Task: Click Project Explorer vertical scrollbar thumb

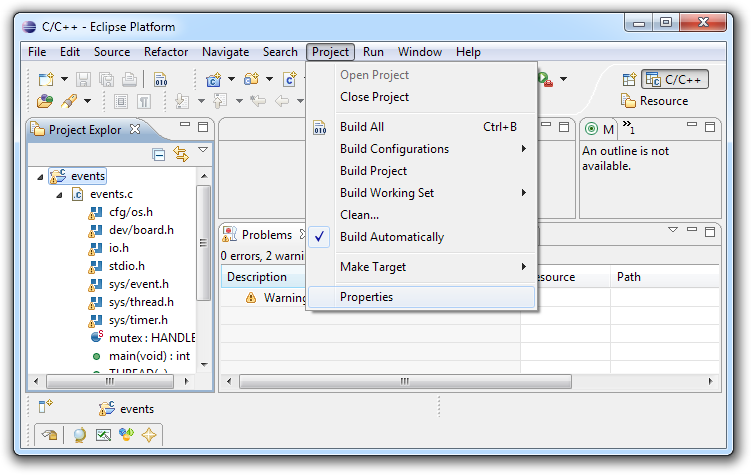Action: click(x=204, y=243)
